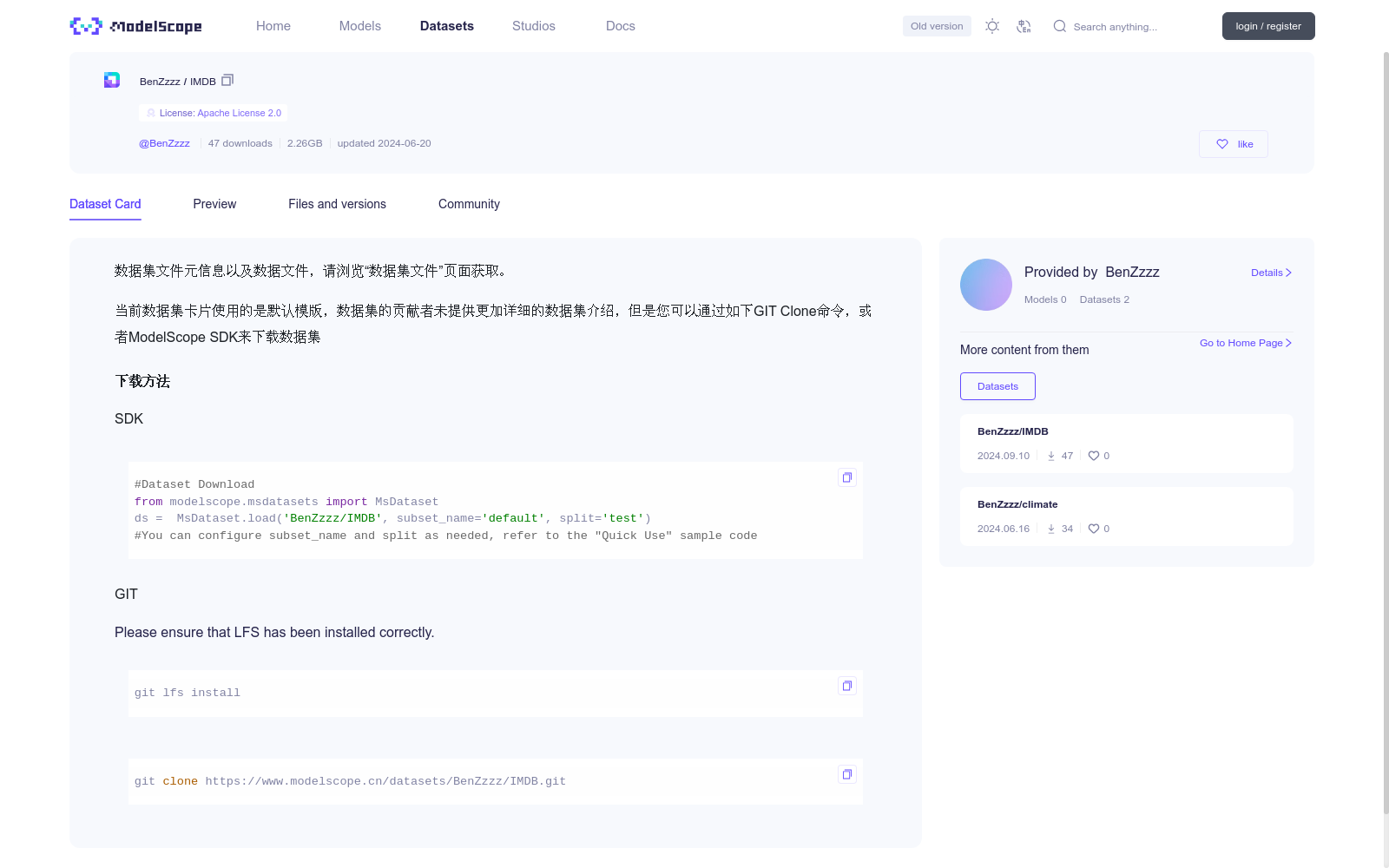Copy the BenZzzz / IMDB dataset name
The width and height of the screenshot is (1389, 868).
[227, 80]
